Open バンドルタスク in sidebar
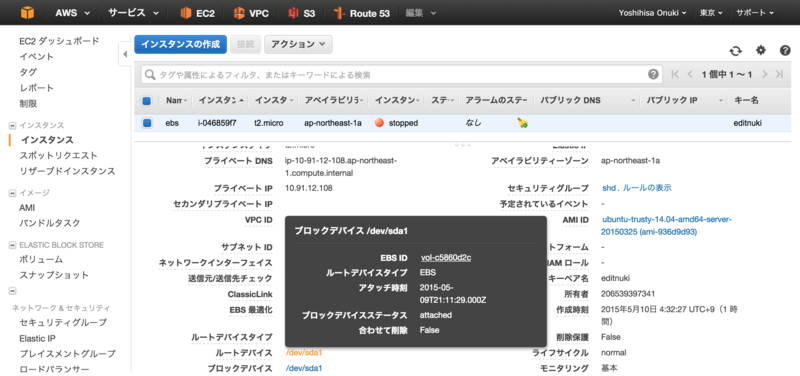The height and width of the screenshot is (376, 800). 49,223
